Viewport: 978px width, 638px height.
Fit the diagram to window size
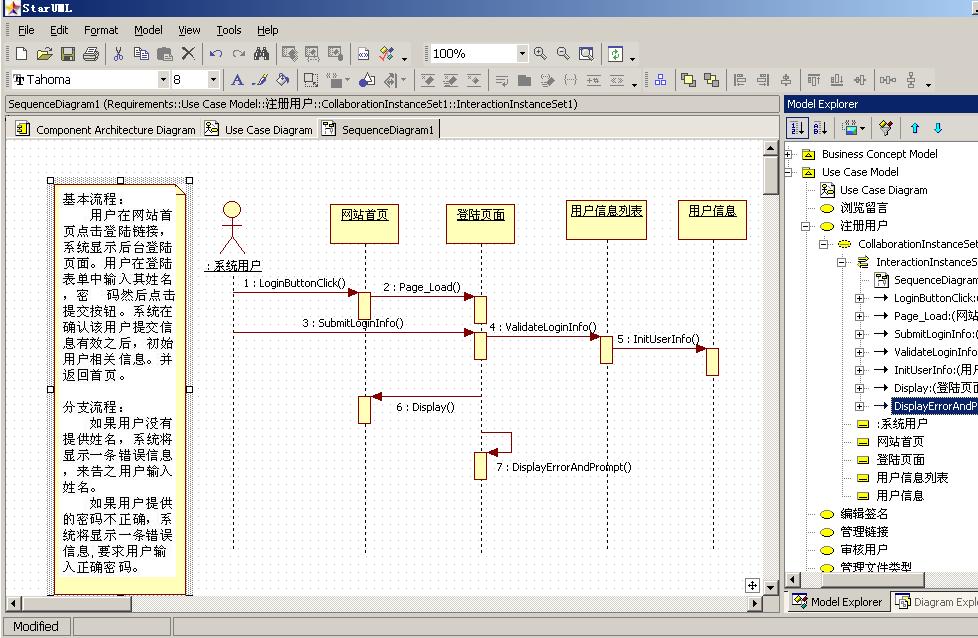tap(586, 53)
